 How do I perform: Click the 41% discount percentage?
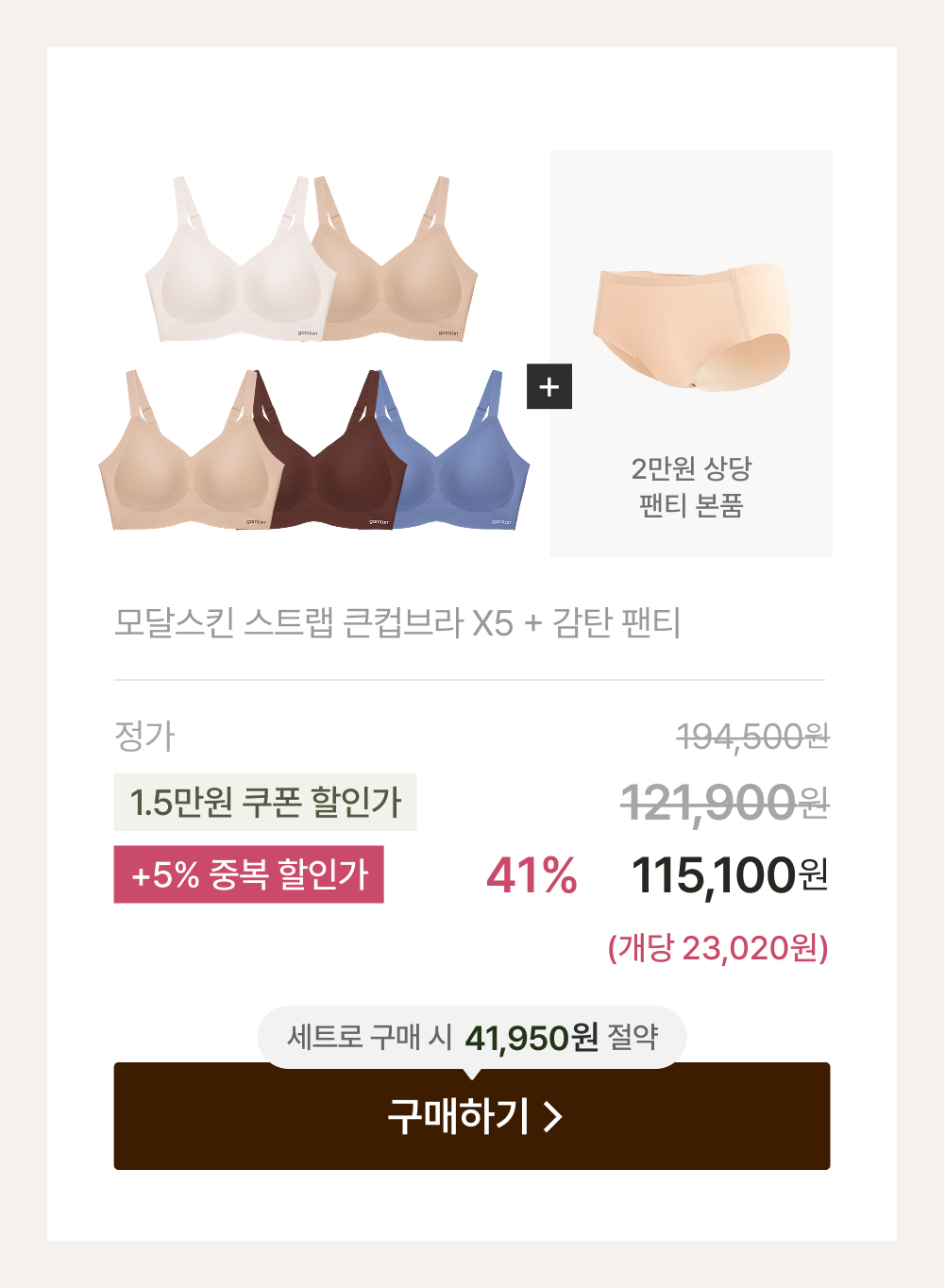[532, 875]
